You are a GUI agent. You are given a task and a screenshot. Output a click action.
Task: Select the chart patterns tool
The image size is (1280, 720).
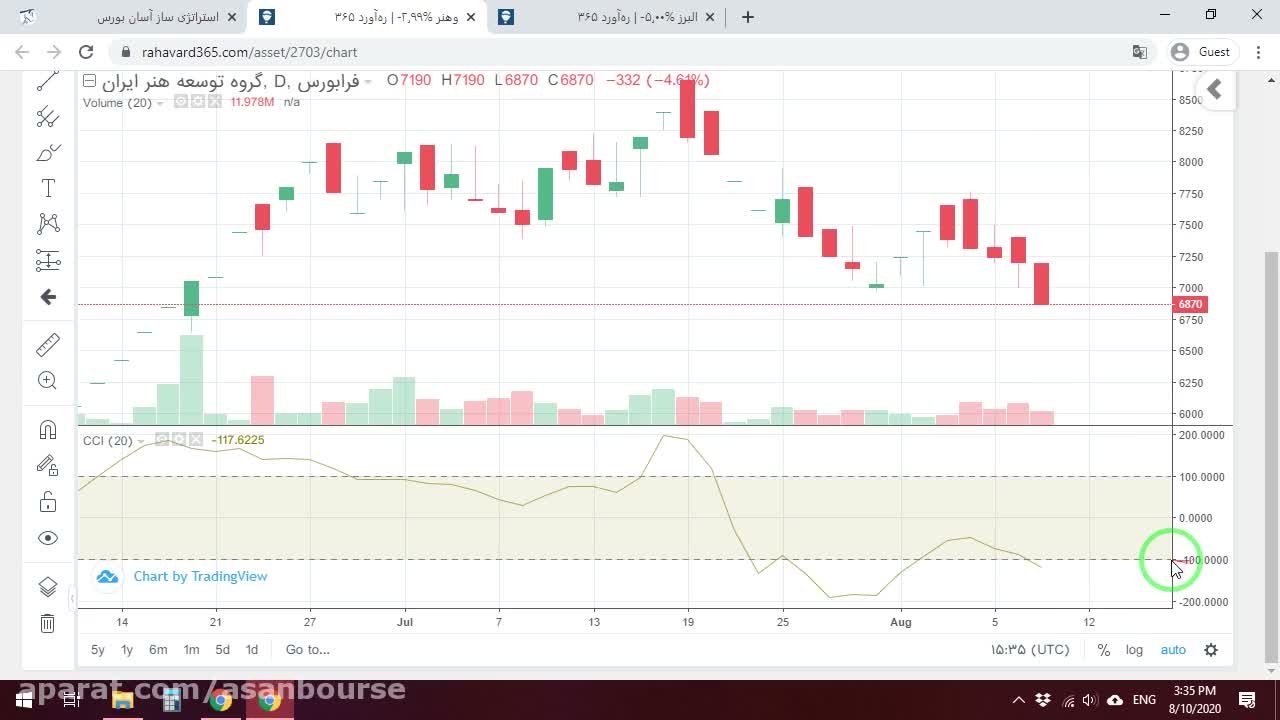click(48, 223)
